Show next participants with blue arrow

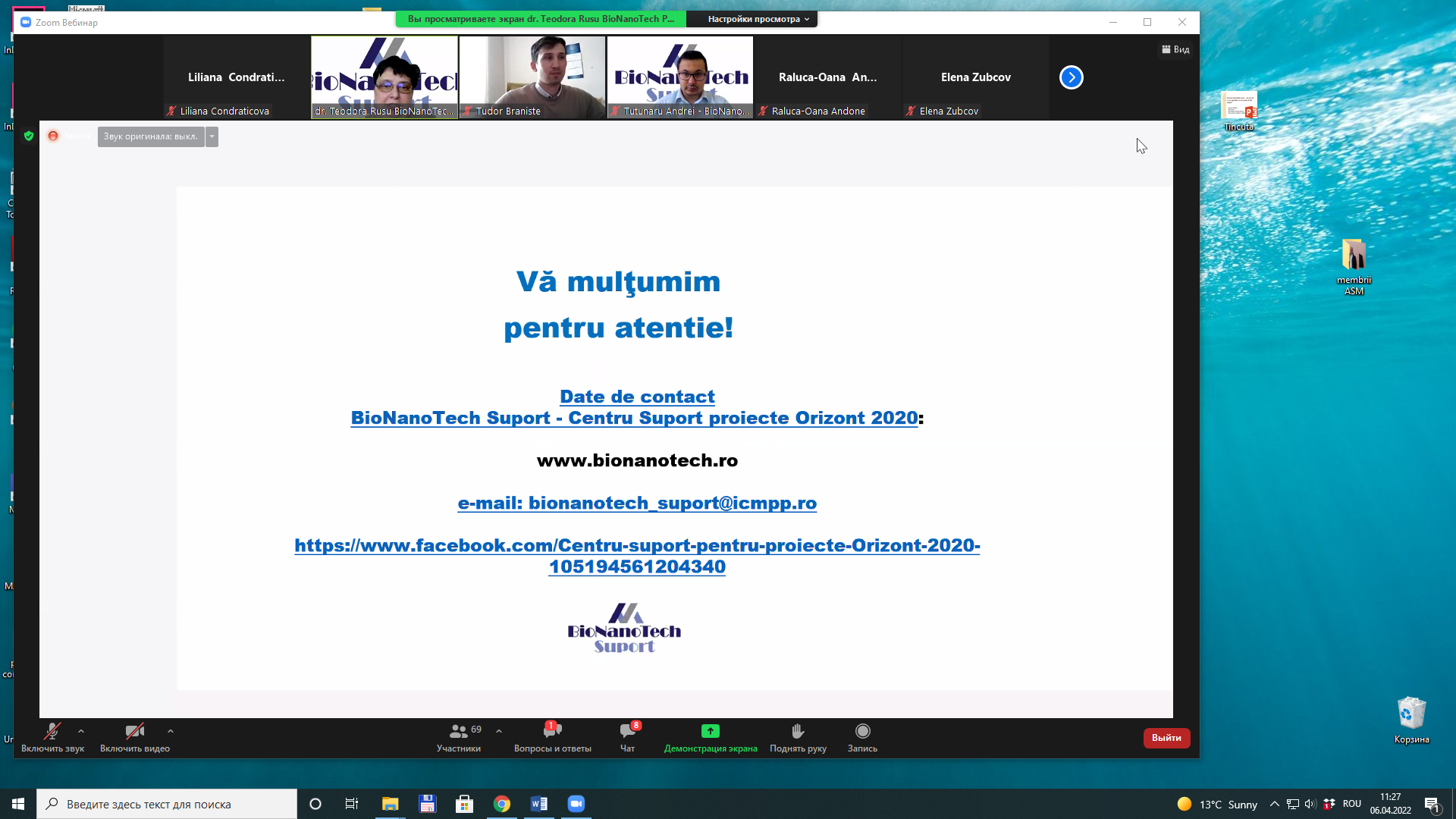tap(1072, 77)
